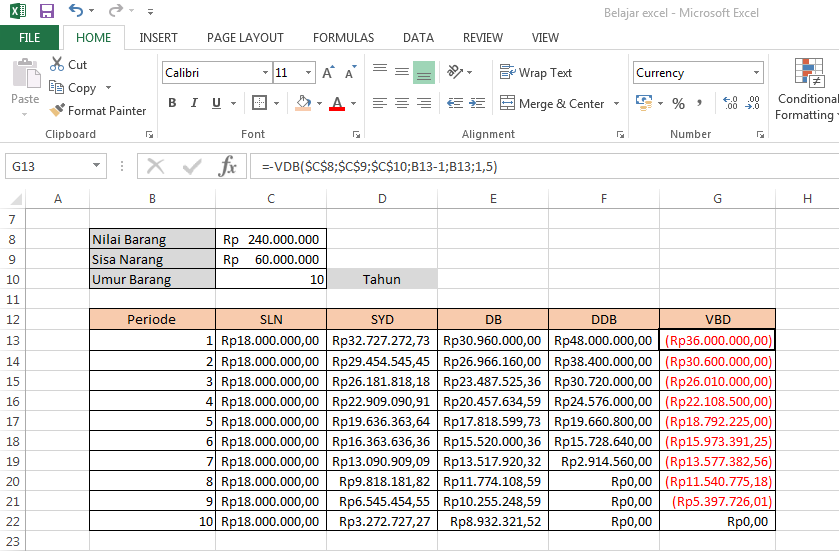Open Clipboard group dialog launcher

click(149, 134)
